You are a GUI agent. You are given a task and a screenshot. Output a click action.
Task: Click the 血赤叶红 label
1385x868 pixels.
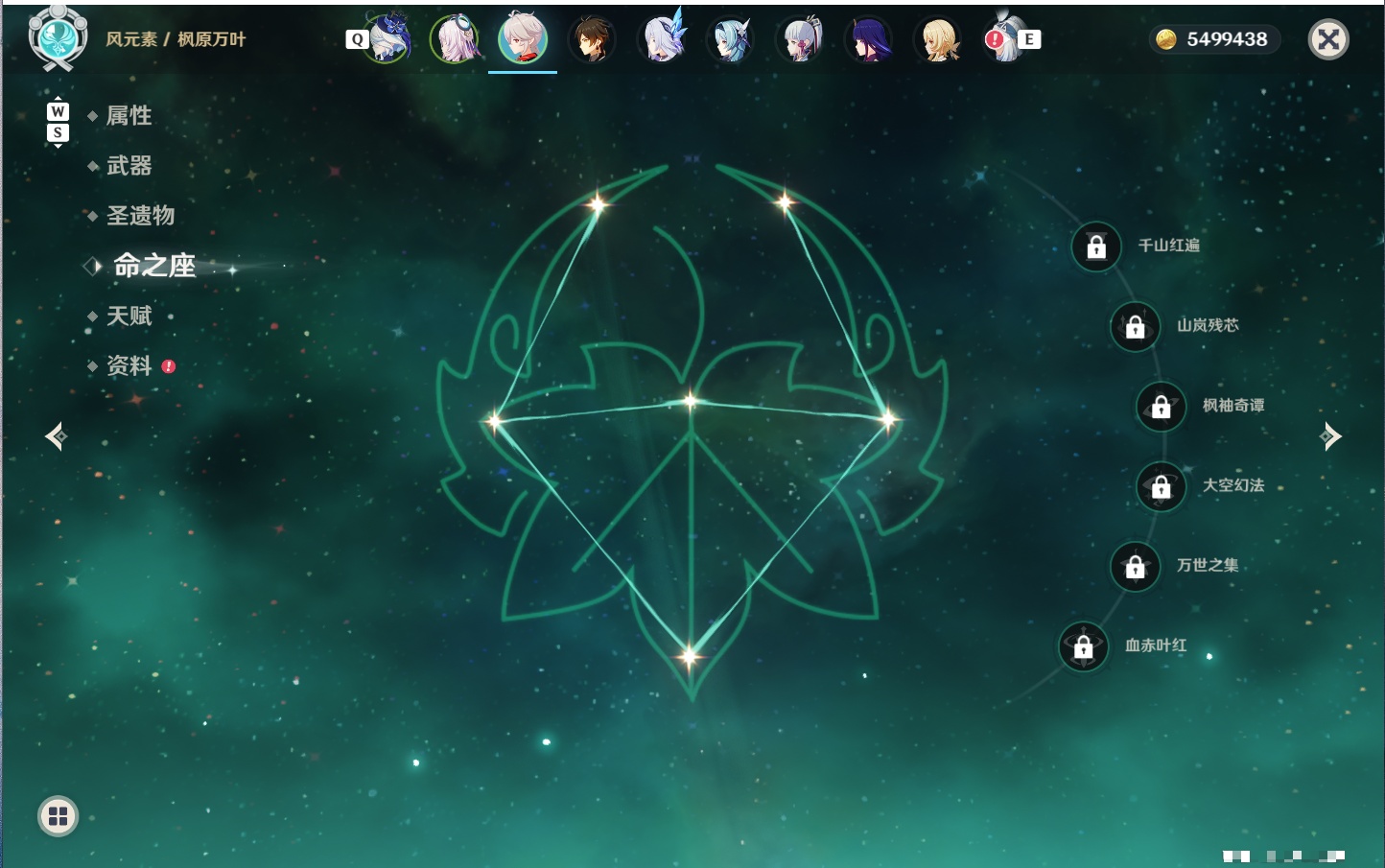(x=1156, y=645)
